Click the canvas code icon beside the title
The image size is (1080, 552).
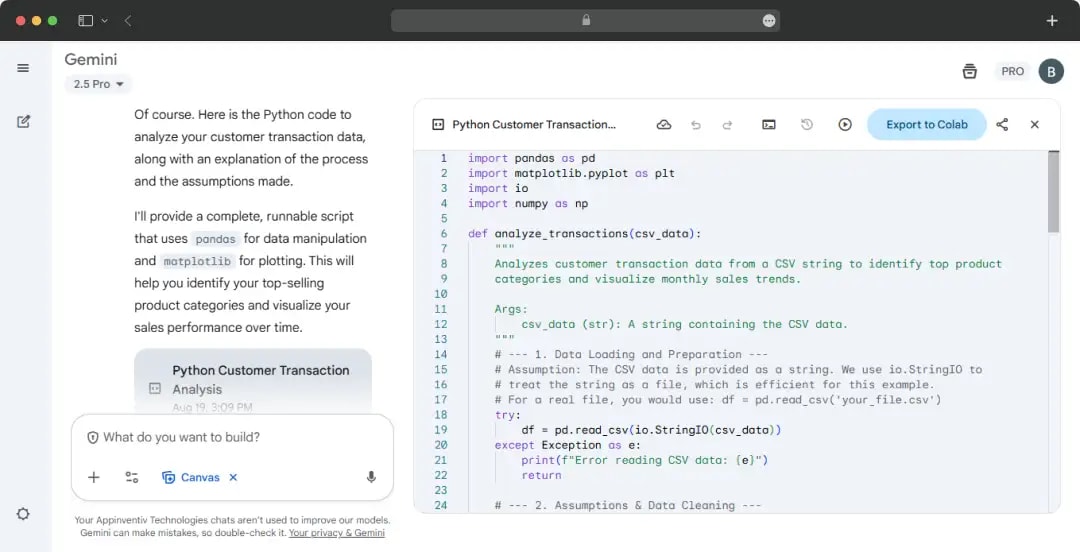tap(438, 125)
